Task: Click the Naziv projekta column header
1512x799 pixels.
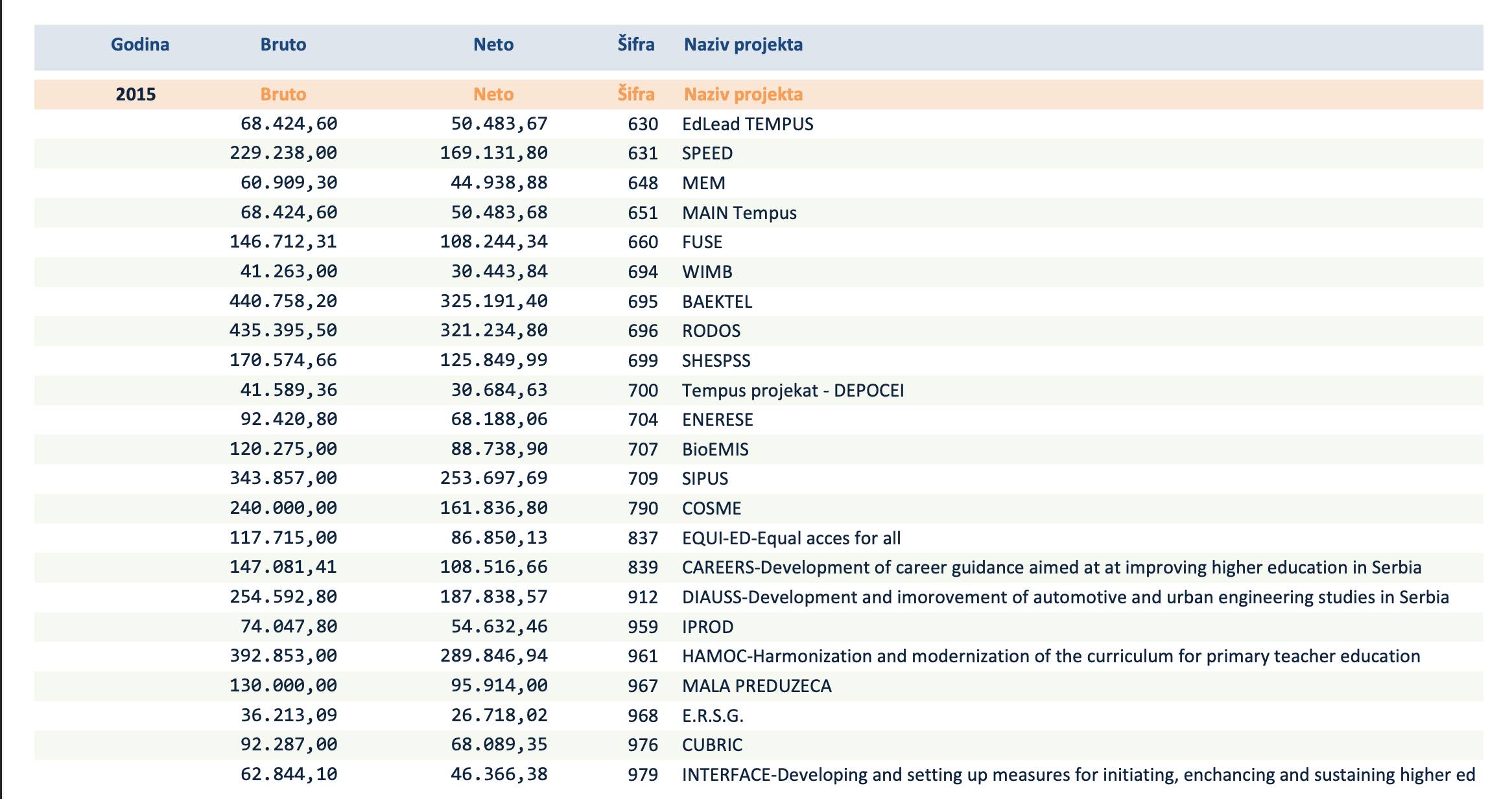Action: coord(743,45)
